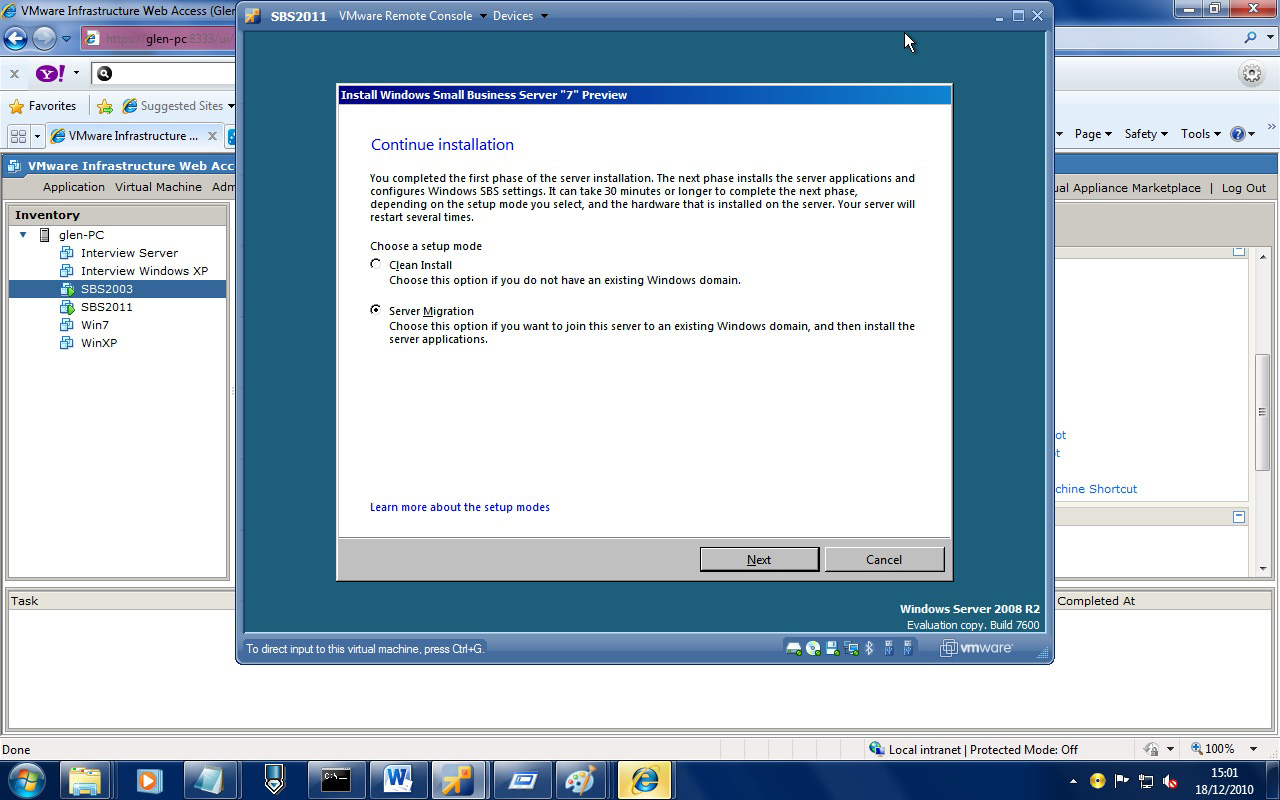Collapse the glen-PC inventory tree
The width and height of the screenshot is (1280, 800).
tap(22, 234)
